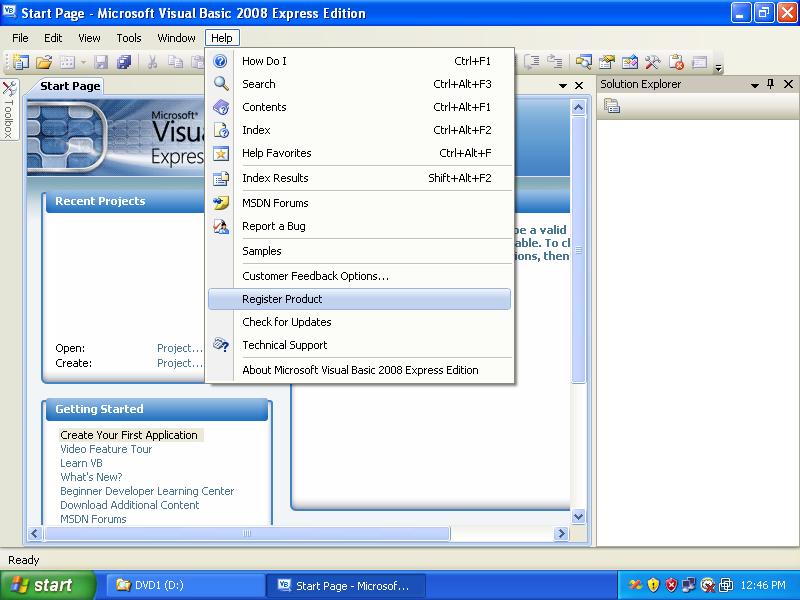This screenshot has width=800, height=600.
Task: Click the Save floppy disk icon
Action: pyautogui.click(x=102, y=62)
